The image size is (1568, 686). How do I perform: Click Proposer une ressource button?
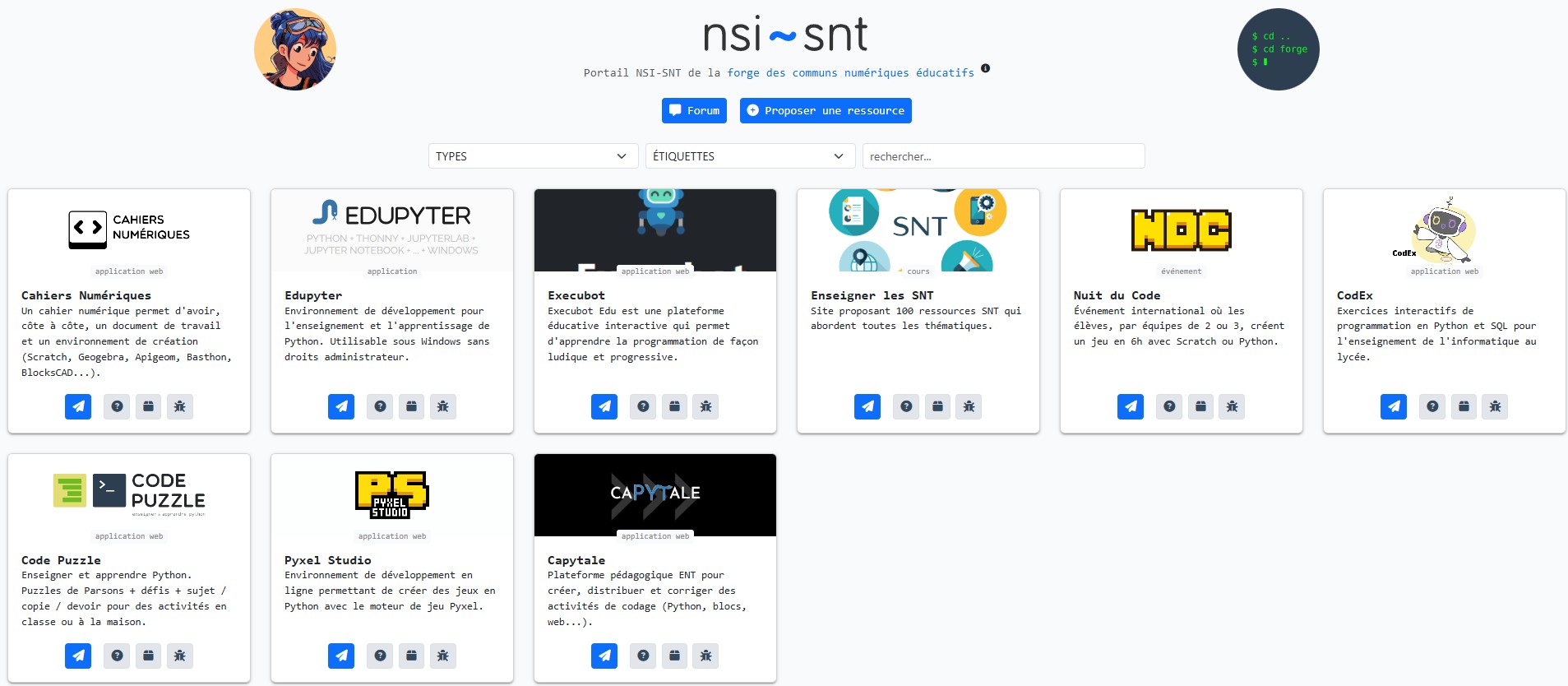826,111
